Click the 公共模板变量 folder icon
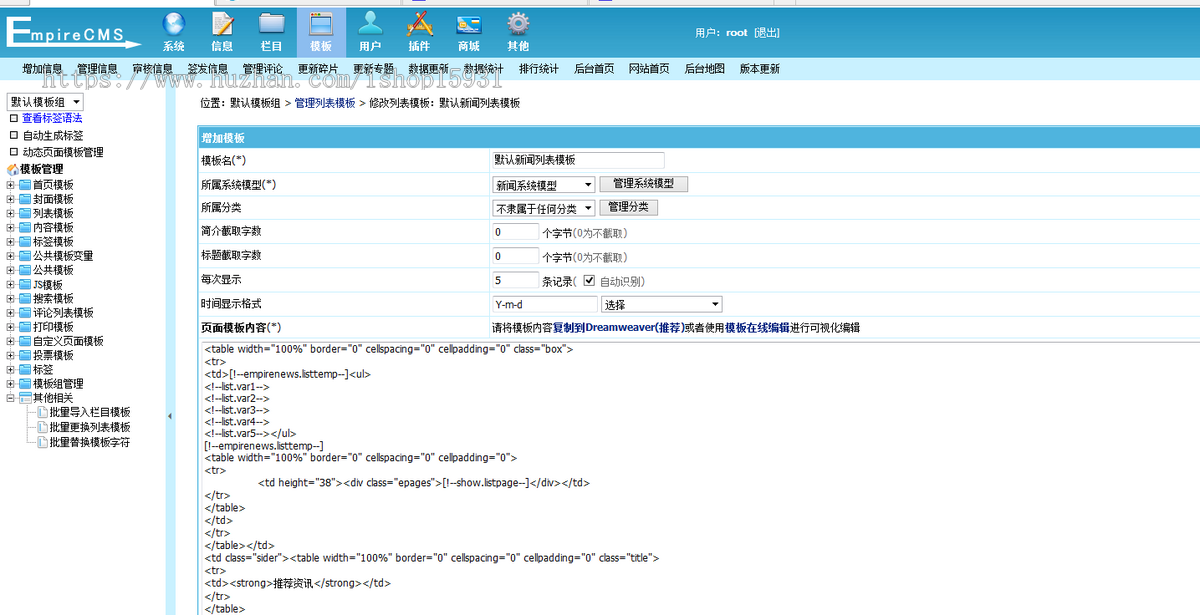1200x615 pixels. click(x=25, y=256)
